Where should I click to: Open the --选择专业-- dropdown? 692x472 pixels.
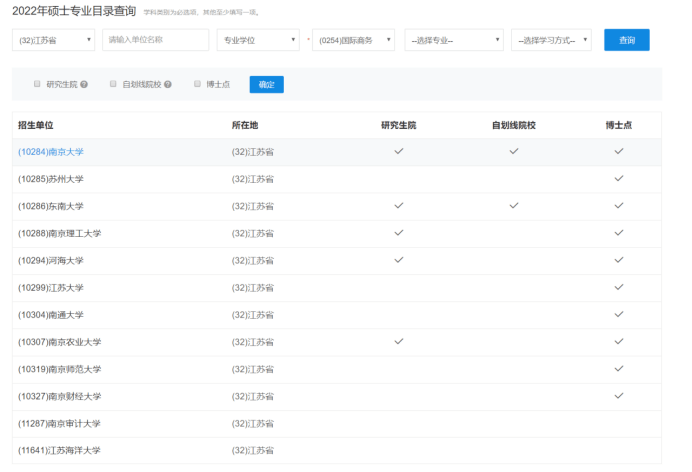[454, 40]
